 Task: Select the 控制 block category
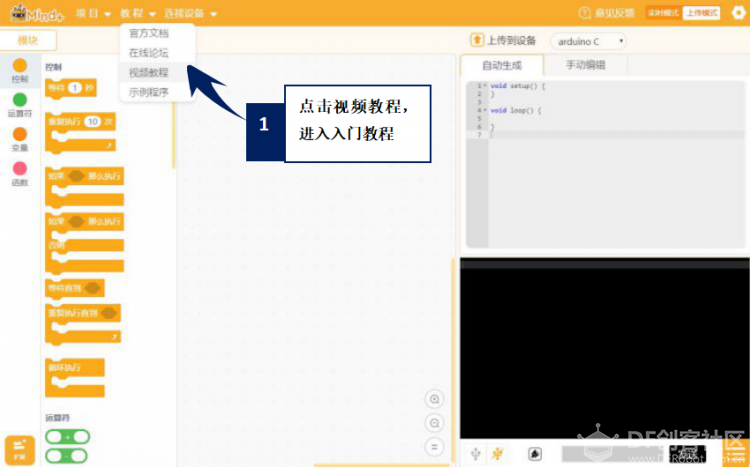pos(20,71)
